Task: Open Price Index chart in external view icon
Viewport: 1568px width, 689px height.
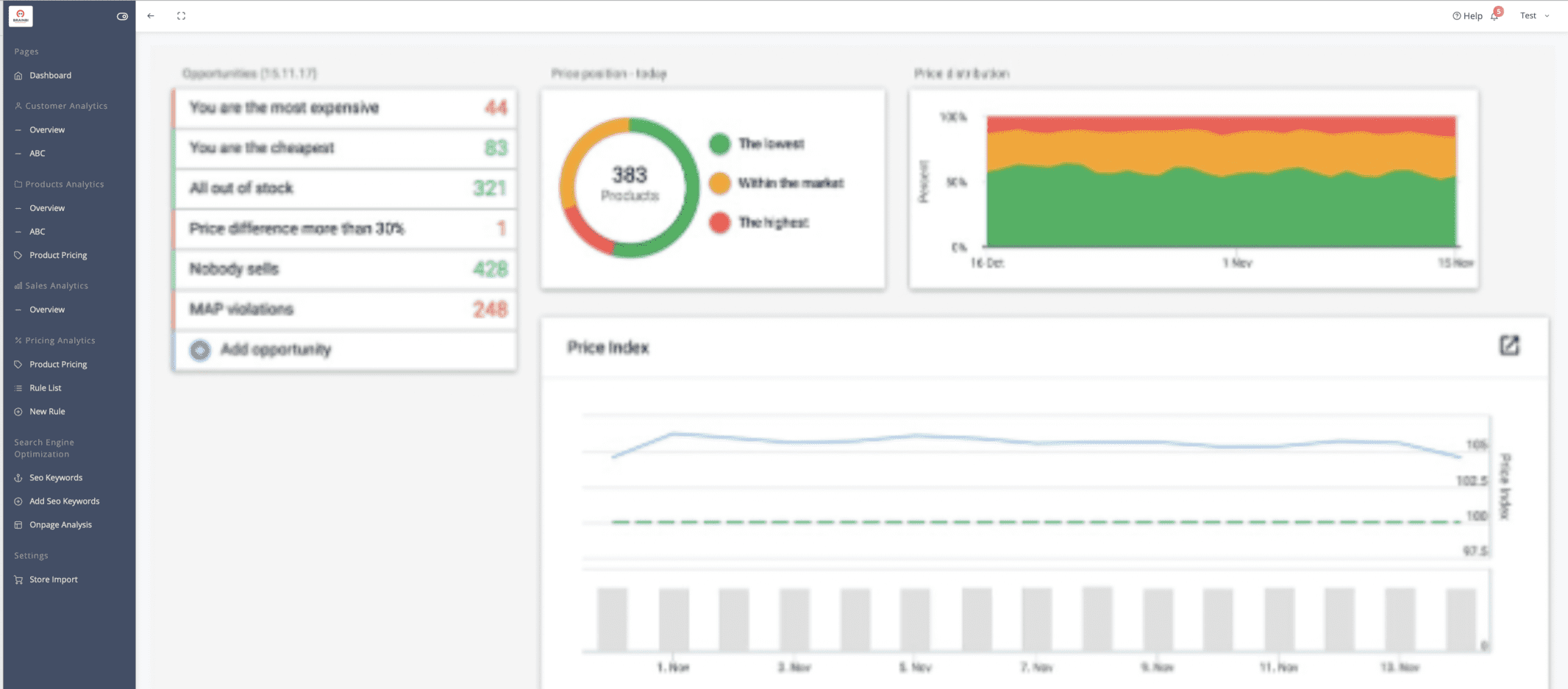Action: (1509, 345)
